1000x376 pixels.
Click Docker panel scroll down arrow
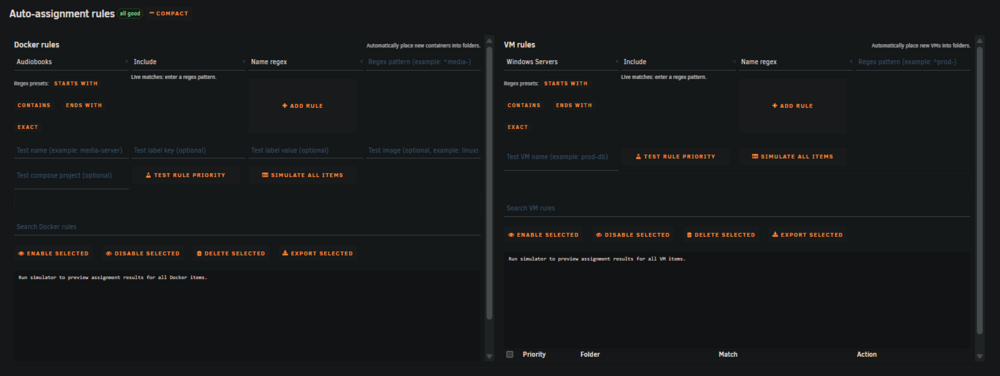tap(490, 357)
